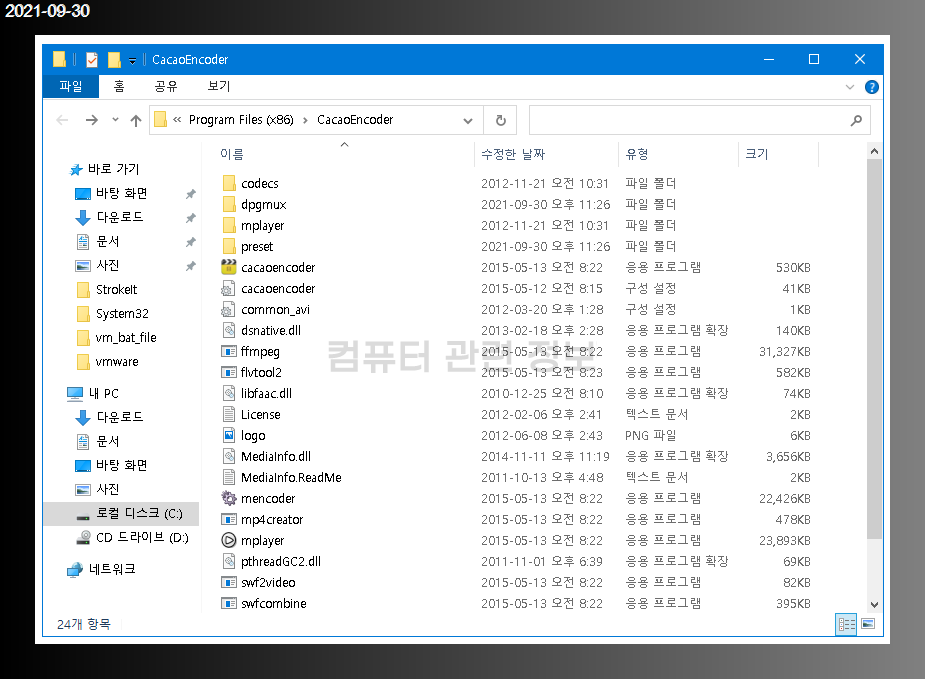
Task: Select 네트워크 in navigation pane
Action: tap(112, 569)
